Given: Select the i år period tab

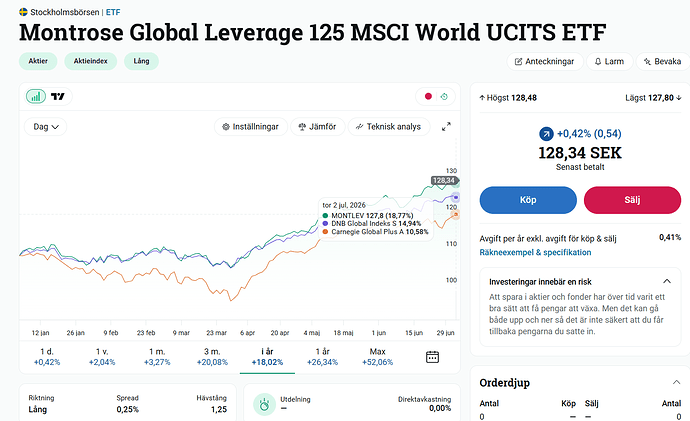Looking at the screenshot, I should 267,357.
